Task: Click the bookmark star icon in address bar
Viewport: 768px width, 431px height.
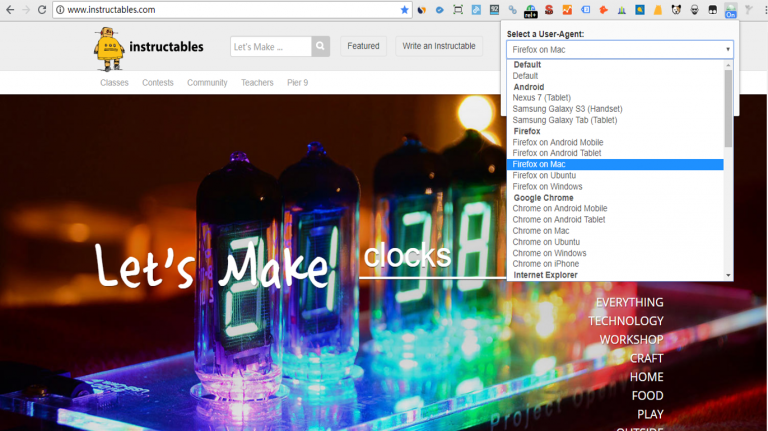Action: click(405, 9)
